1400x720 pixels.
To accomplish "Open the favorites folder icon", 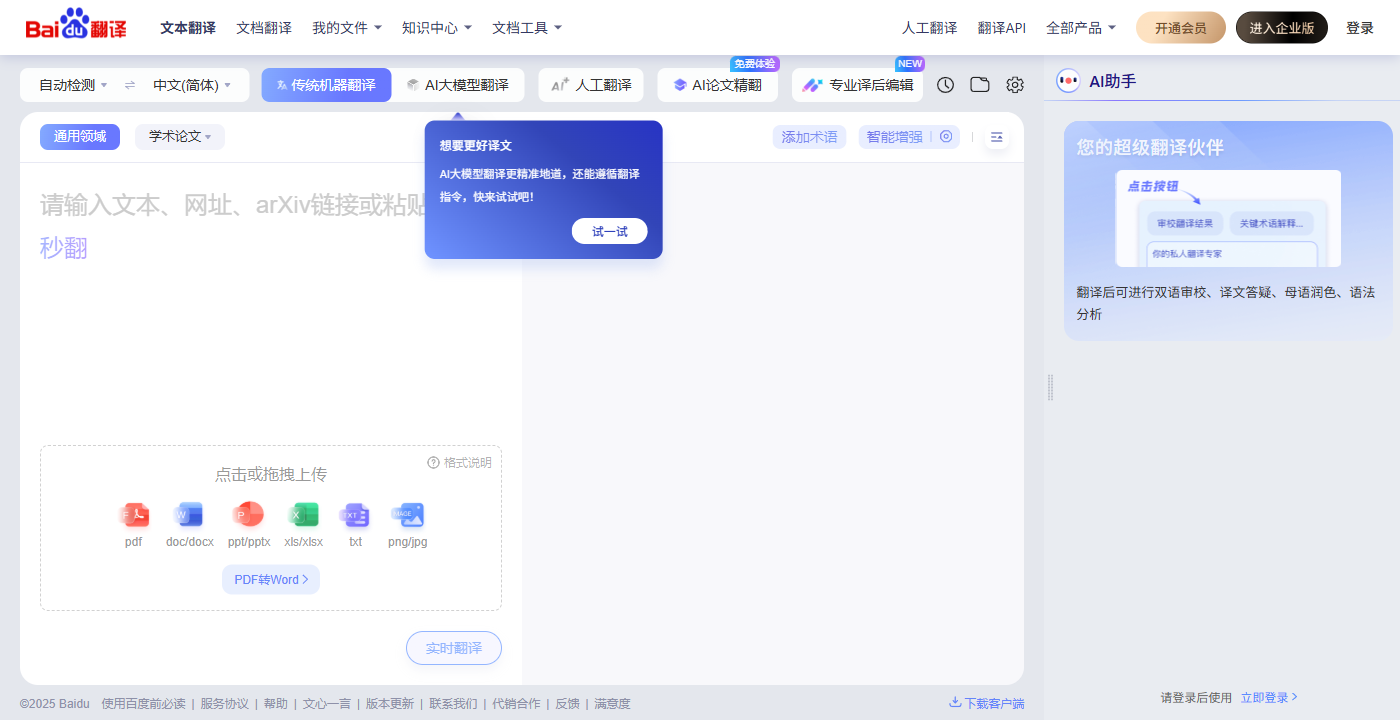I will tap(980, 85).
